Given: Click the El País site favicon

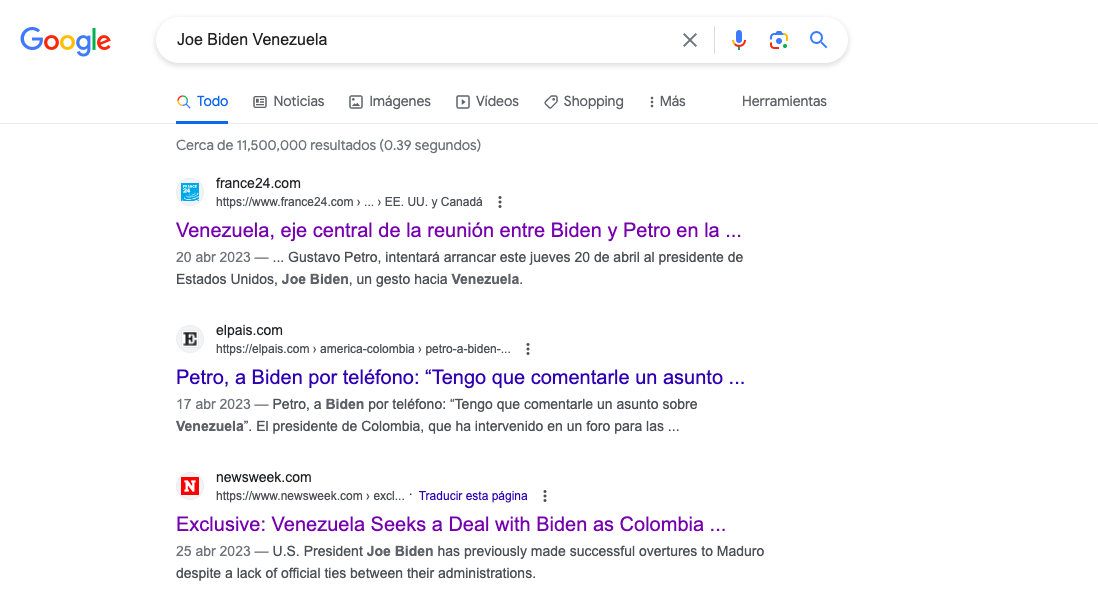Looking at the screenshot, I should (190, 339).
